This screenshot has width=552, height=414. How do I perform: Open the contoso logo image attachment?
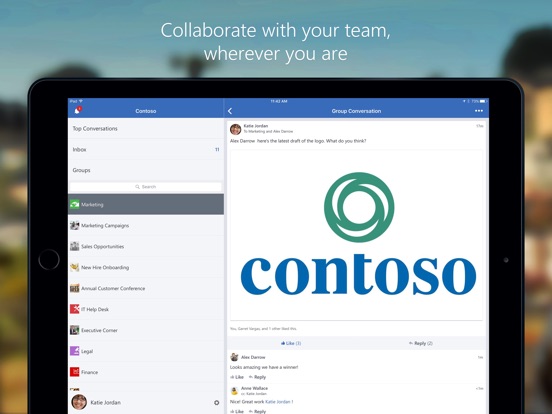(x=356, y=235)
